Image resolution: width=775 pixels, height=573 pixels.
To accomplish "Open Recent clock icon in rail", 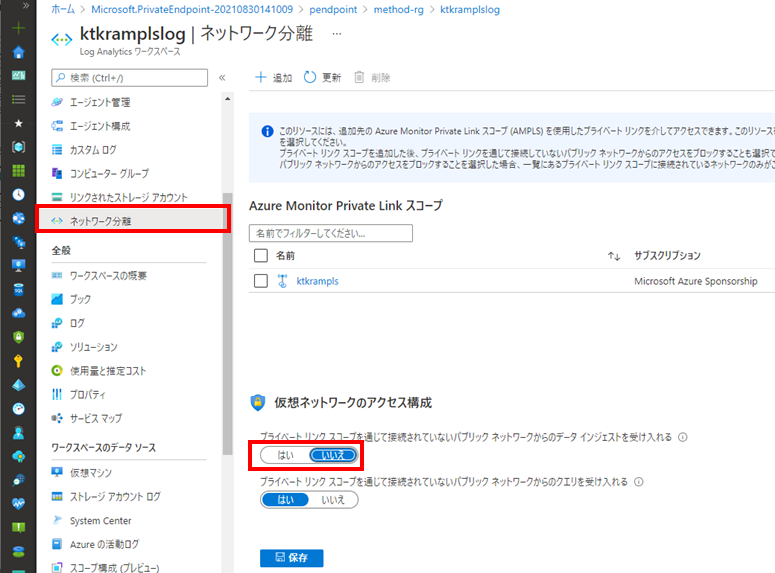I will click(x=18, y=194).
